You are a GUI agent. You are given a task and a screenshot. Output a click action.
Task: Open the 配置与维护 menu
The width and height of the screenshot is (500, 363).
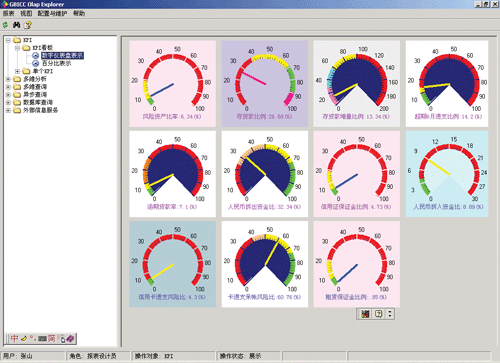(x=52, y=13)
